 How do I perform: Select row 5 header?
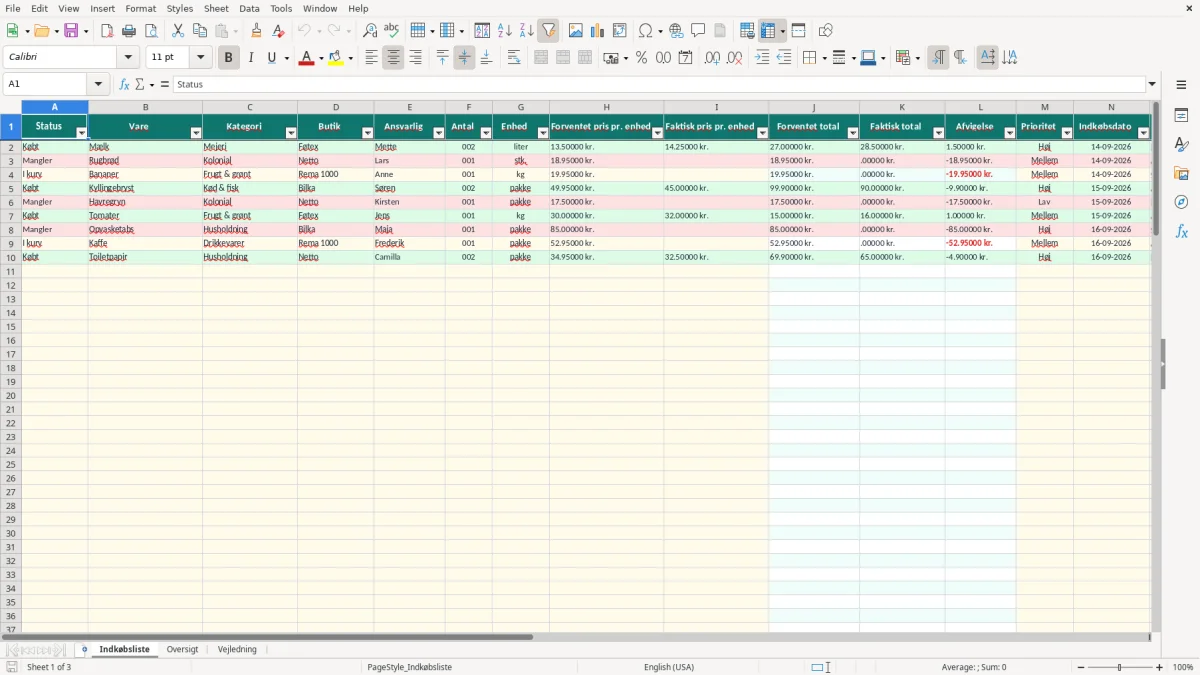11,188
